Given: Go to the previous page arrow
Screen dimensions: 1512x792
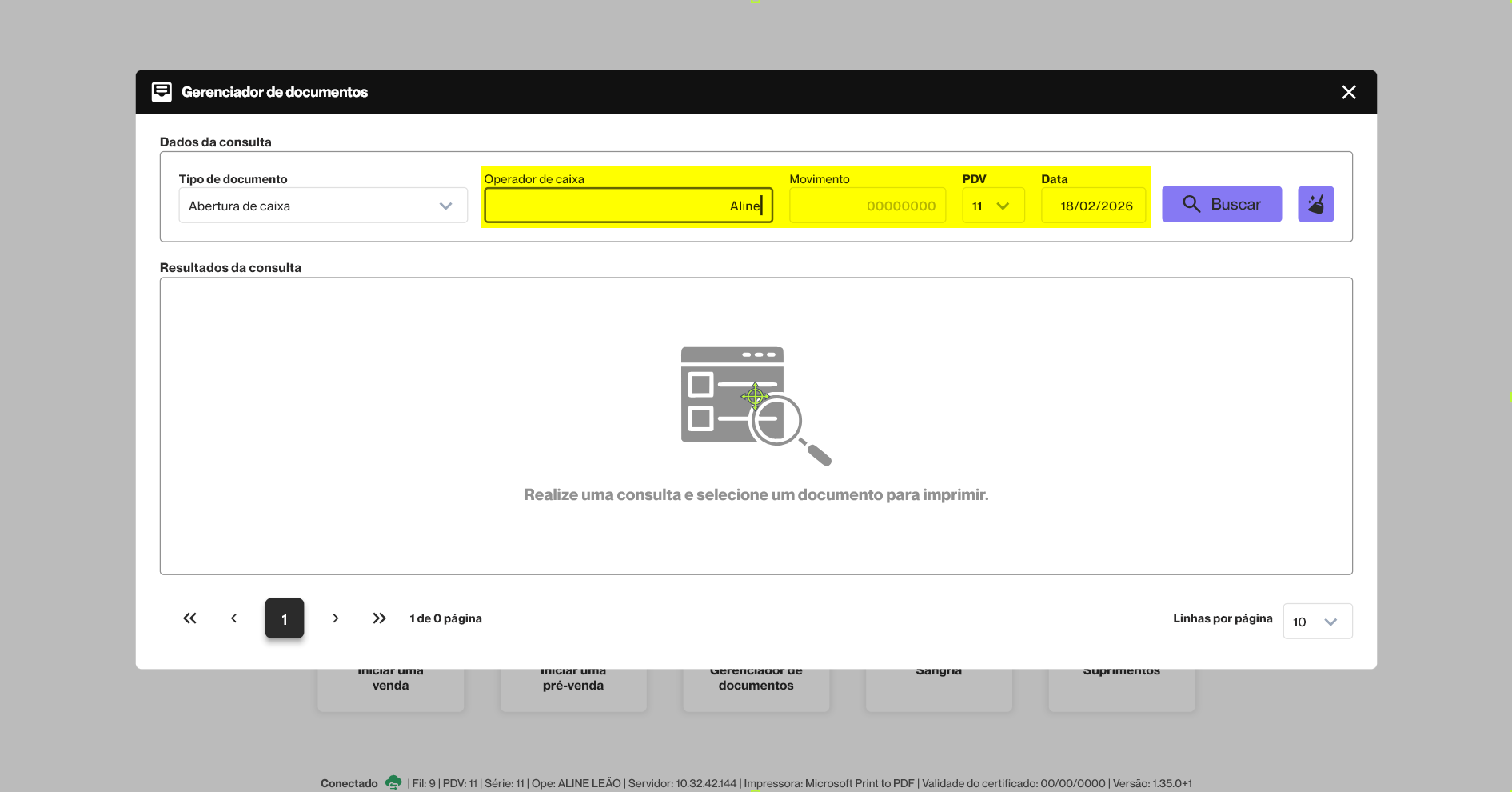Looking at the screenshot, I should tap(233, 618).
